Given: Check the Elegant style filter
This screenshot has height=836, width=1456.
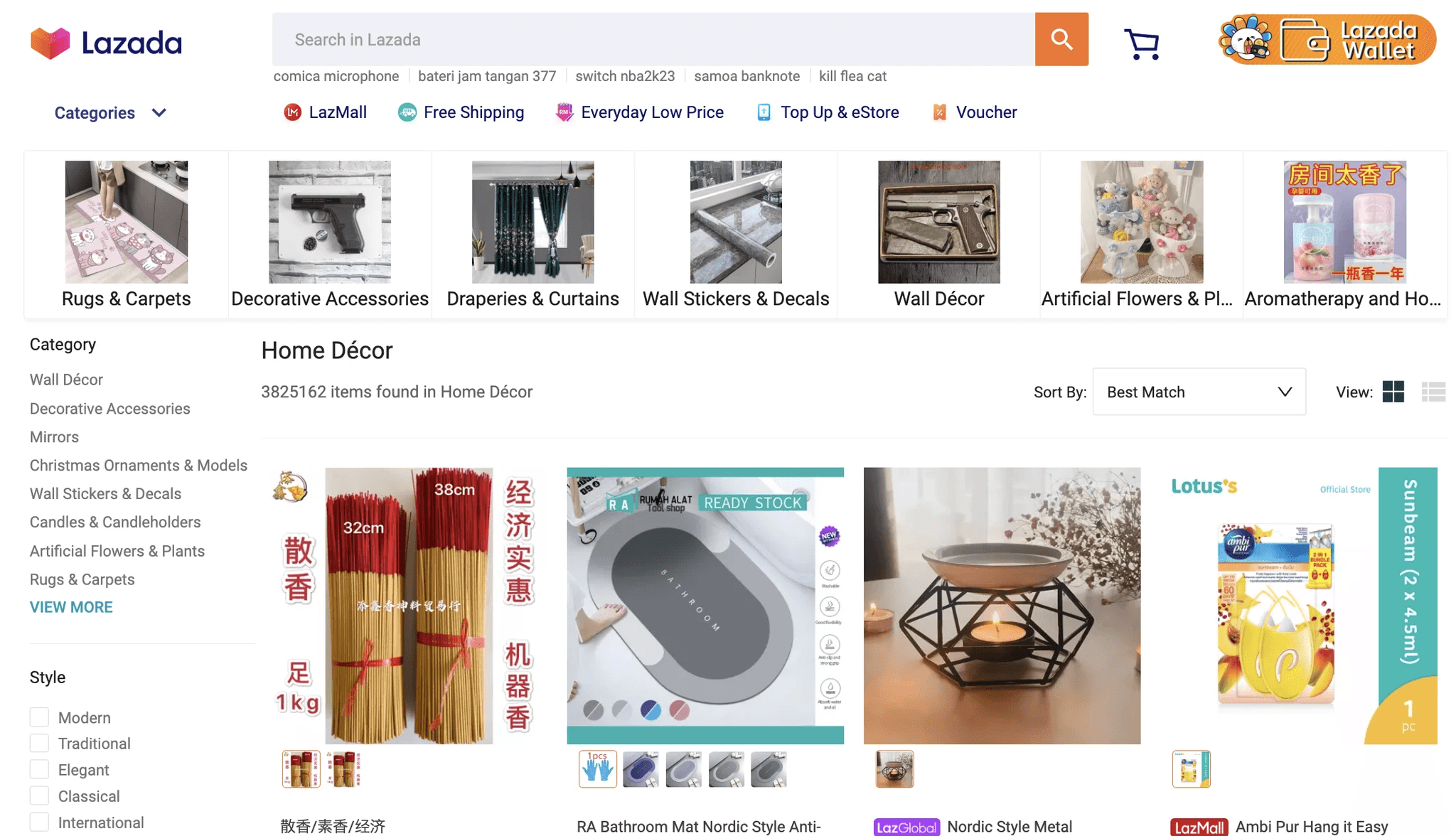Looking at the screenshot, I should coord(40,769).
